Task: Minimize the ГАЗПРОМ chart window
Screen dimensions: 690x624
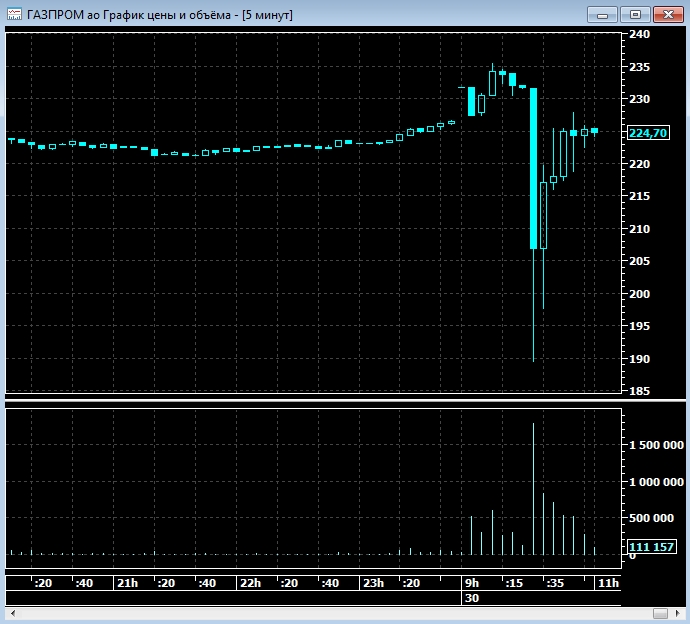Action: 602,14
